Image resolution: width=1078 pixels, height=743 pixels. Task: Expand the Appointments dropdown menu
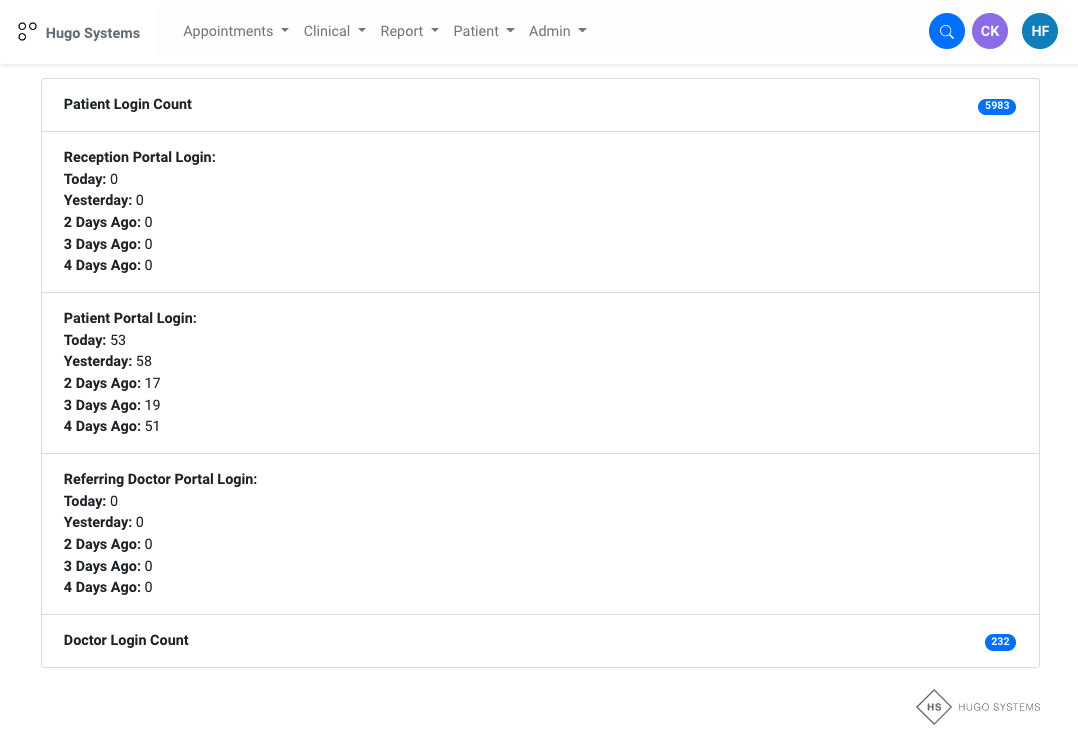pos(236,31)
